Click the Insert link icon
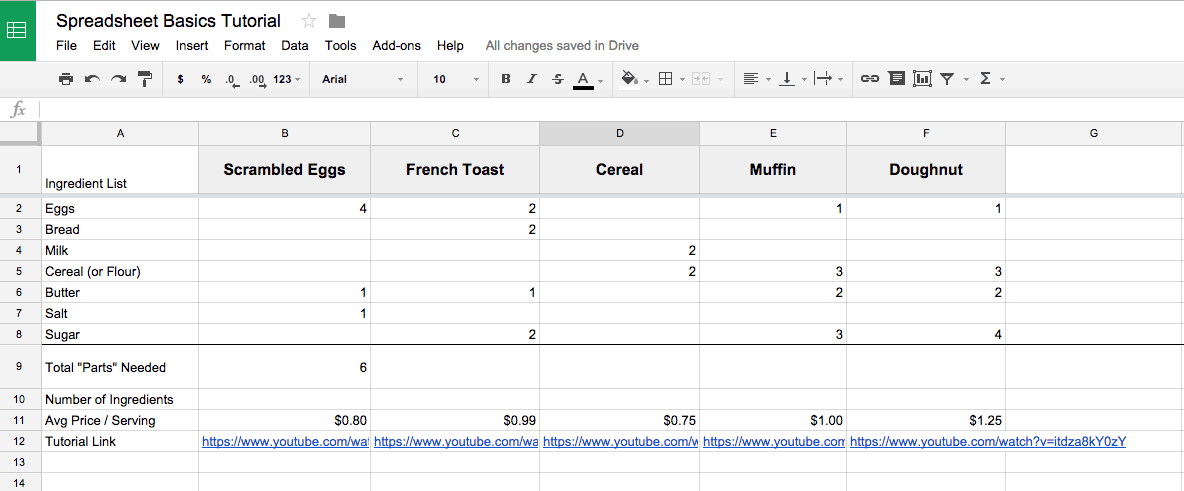The height and width of the screenshot is (491, 1184). point(870,79)
